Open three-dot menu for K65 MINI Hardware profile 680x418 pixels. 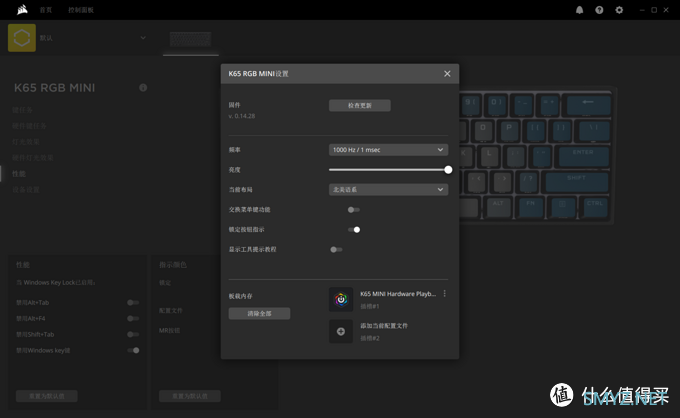click(x=445, y=294)
